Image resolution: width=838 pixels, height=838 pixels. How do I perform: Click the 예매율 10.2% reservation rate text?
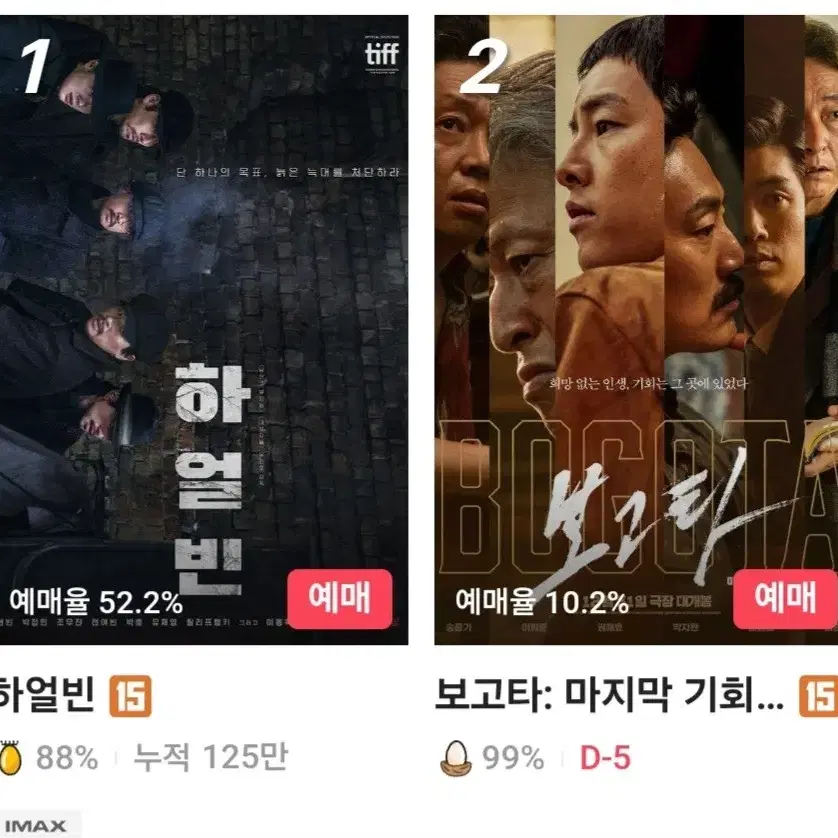coord(542,602)
